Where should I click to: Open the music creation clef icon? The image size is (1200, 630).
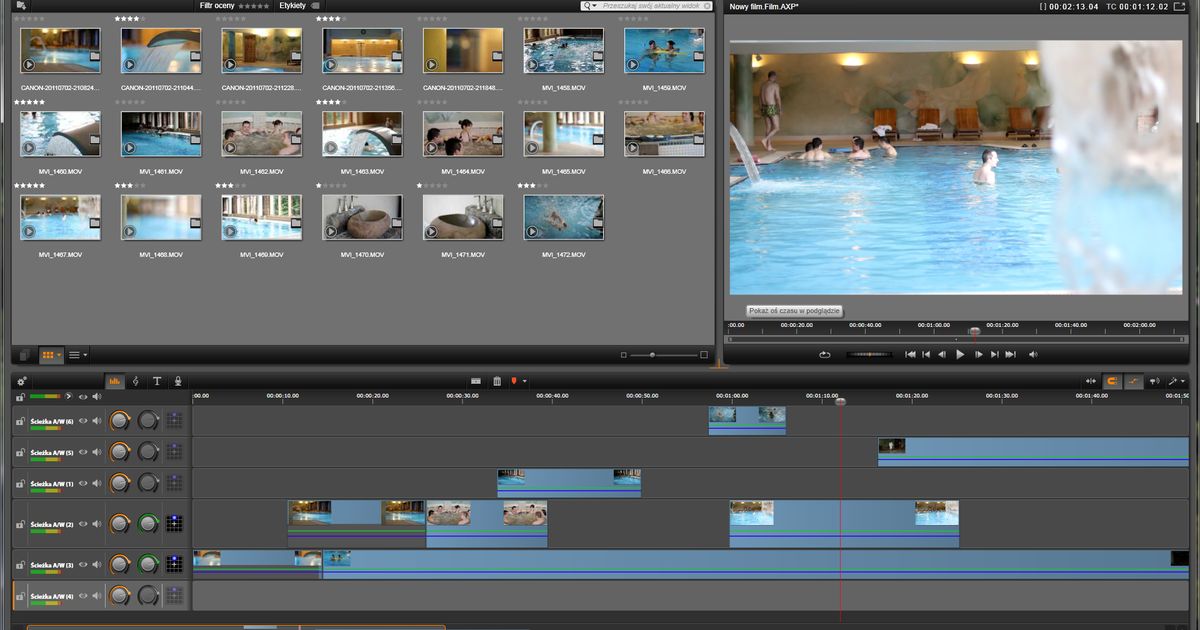(136, 381)
